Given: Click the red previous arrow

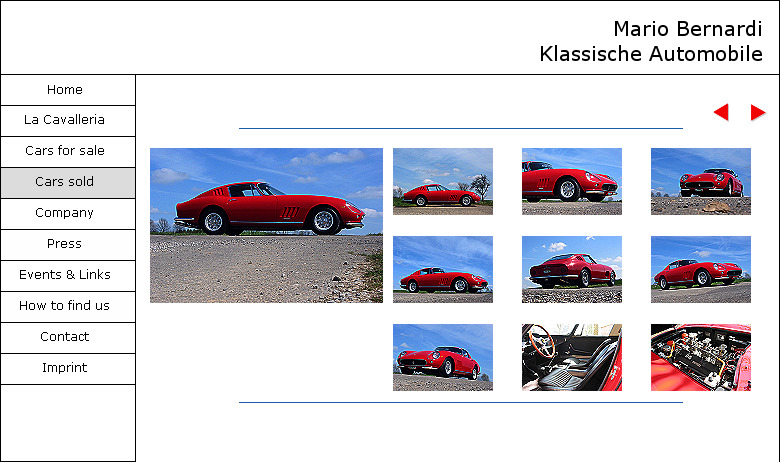Looking at the screenshot, I should point(721,112).
